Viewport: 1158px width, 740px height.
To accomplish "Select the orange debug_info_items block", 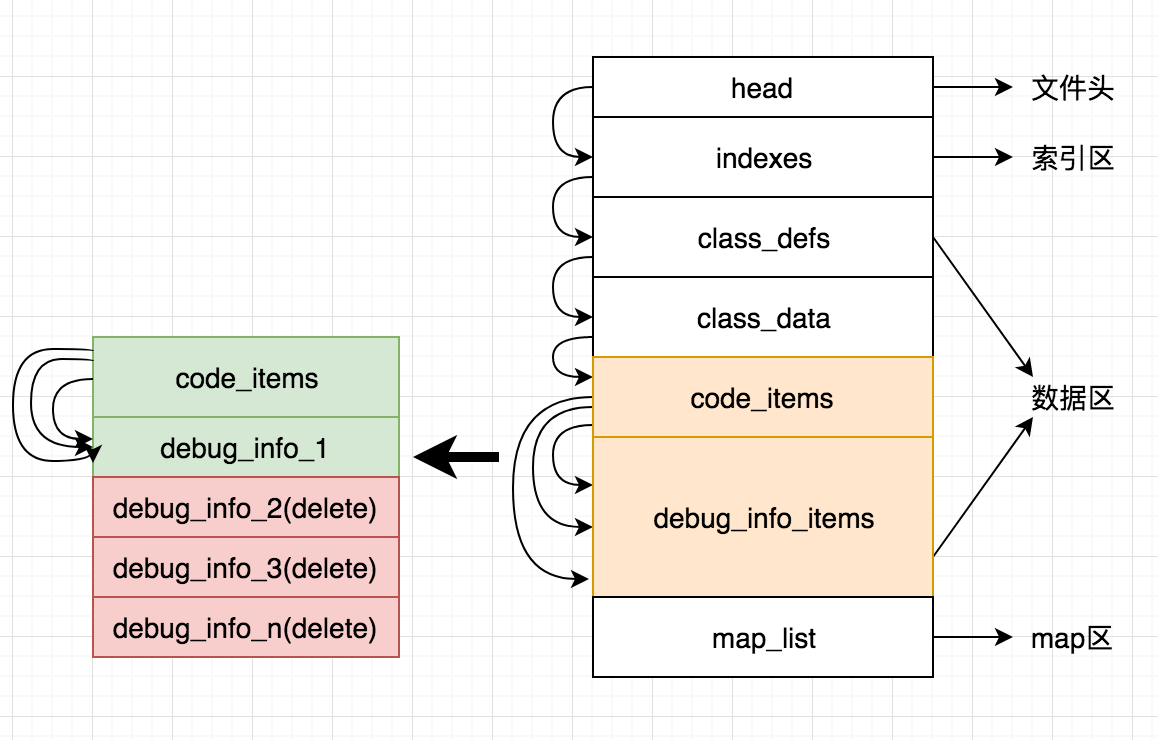I will point(763,518).
